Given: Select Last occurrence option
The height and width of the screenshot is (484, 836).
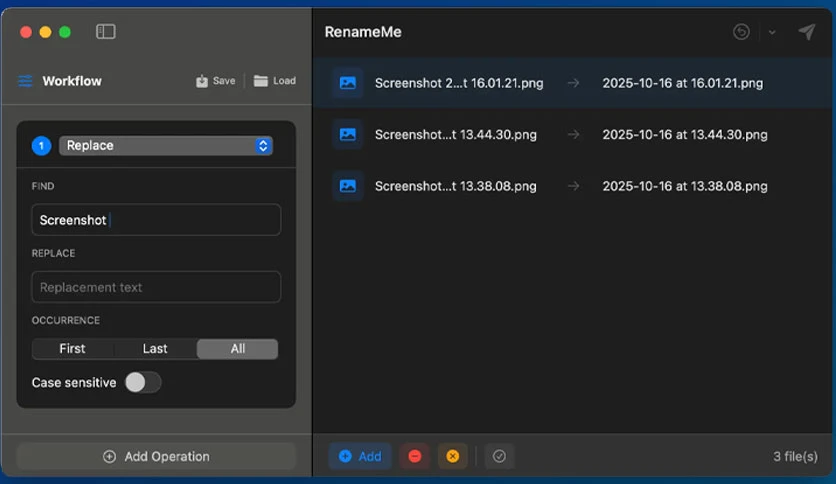Looking at the screenshot, I should 155,349.
